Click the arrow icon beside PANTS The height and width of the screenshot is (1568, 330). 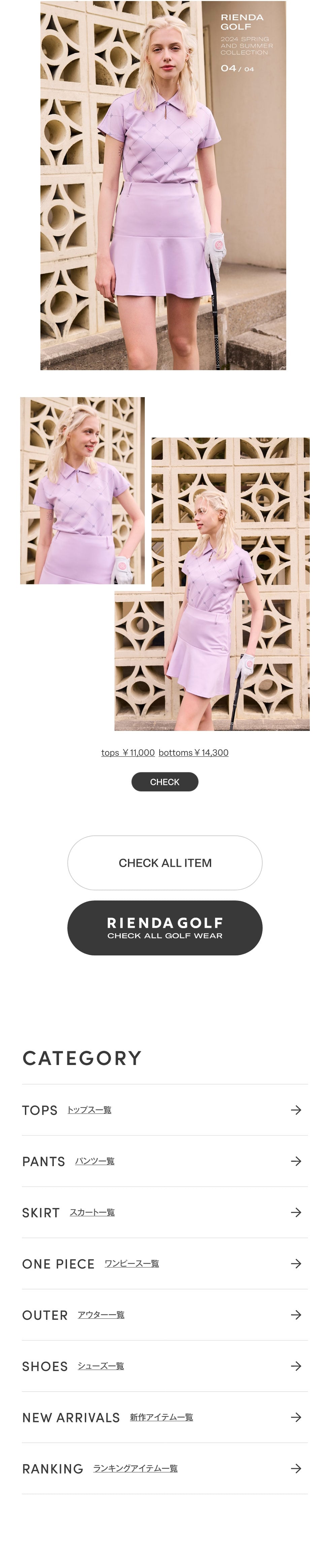(296, 1161)
